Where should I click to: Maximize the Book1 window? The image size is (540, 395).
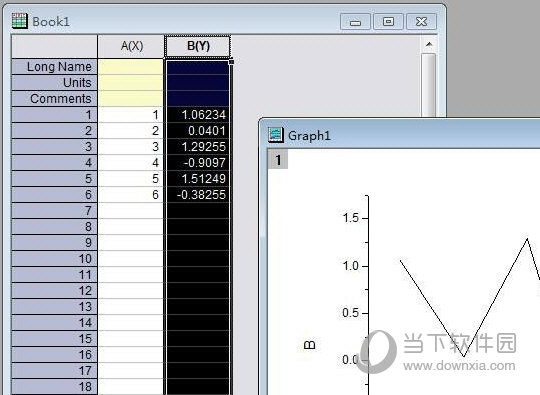point(388,22)
